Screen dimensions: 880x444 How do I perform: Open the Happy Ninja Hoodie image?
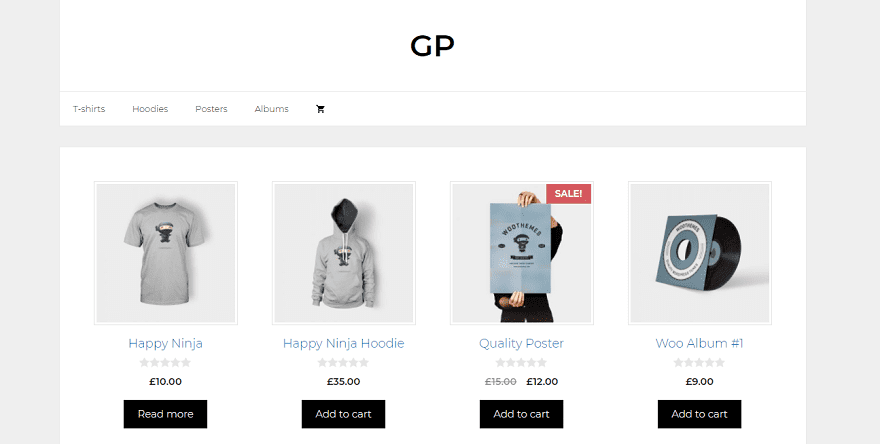343,253
